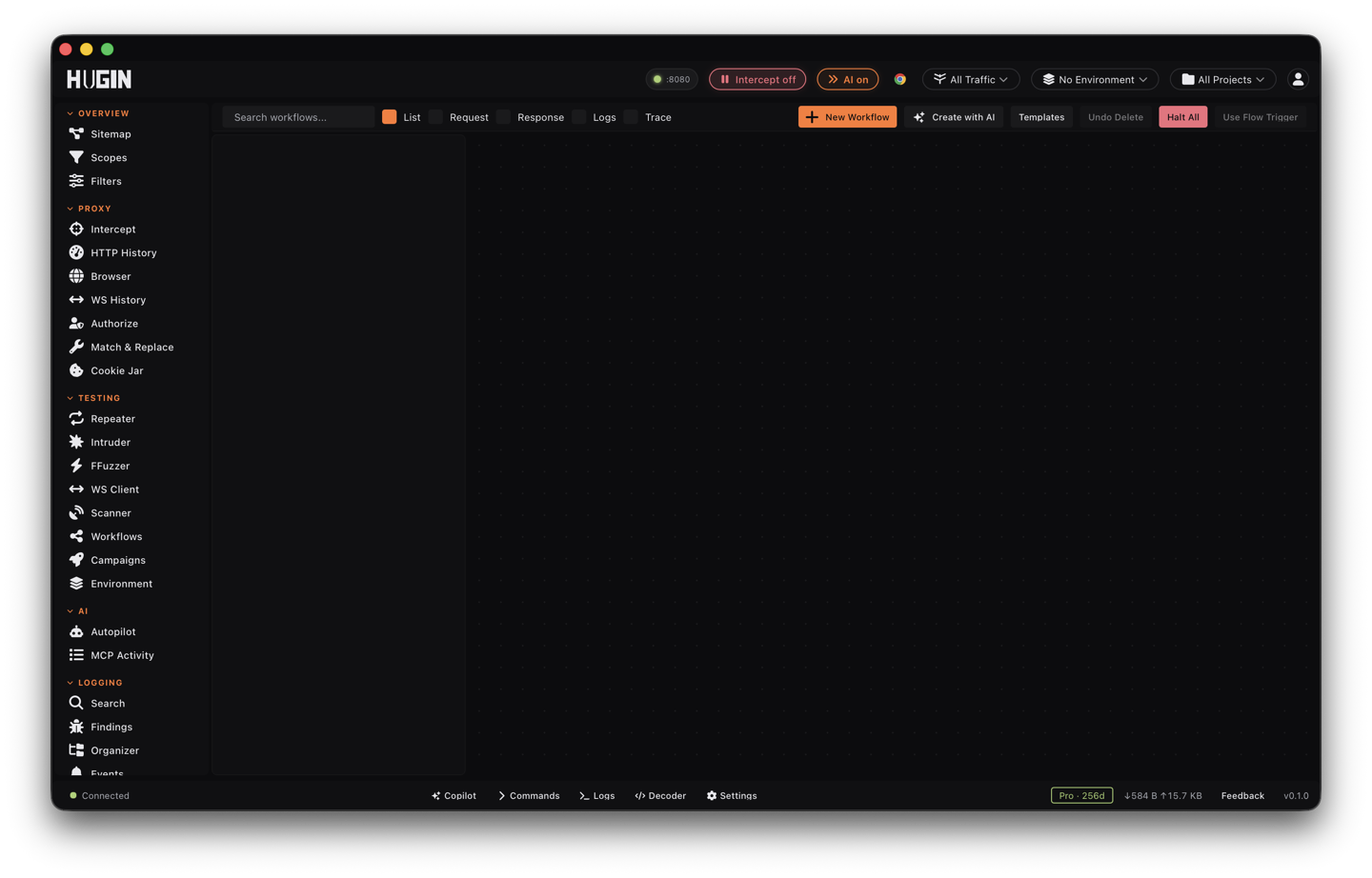The image size is (1372, 878).
Task: Open the All Projects dropdown
Action: (x=1223, y=79)
